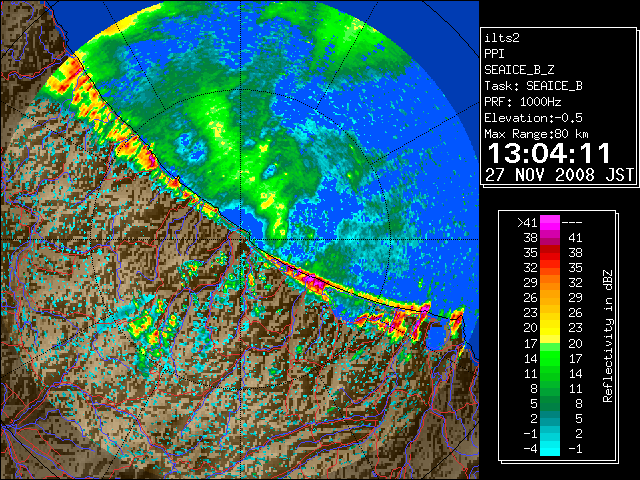
Task: Click the -4 legend value
Action: coord(530,449)
